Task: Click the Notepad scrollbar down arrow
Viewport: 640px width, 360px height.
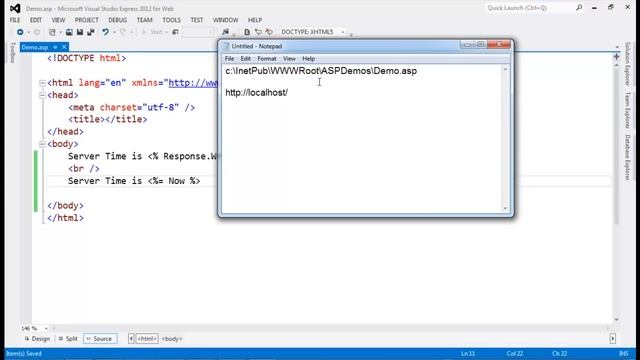Action: coord(505,208)
